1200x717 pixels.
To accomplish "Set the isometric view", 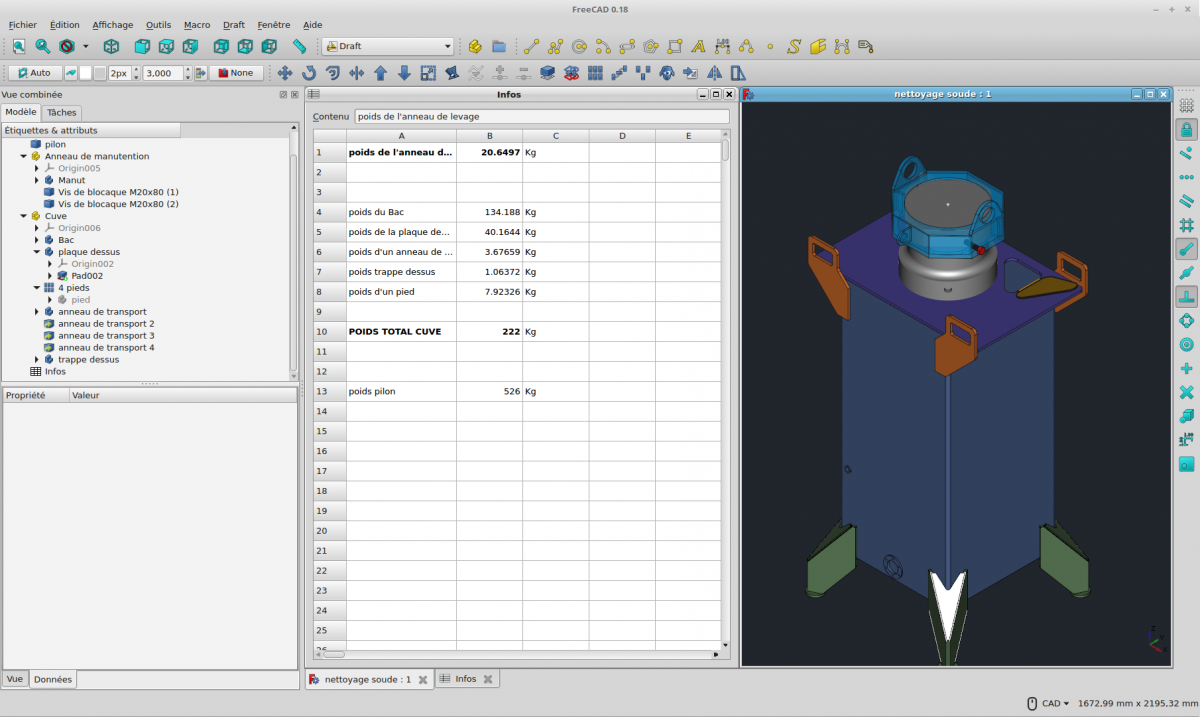I will point(111,46).
